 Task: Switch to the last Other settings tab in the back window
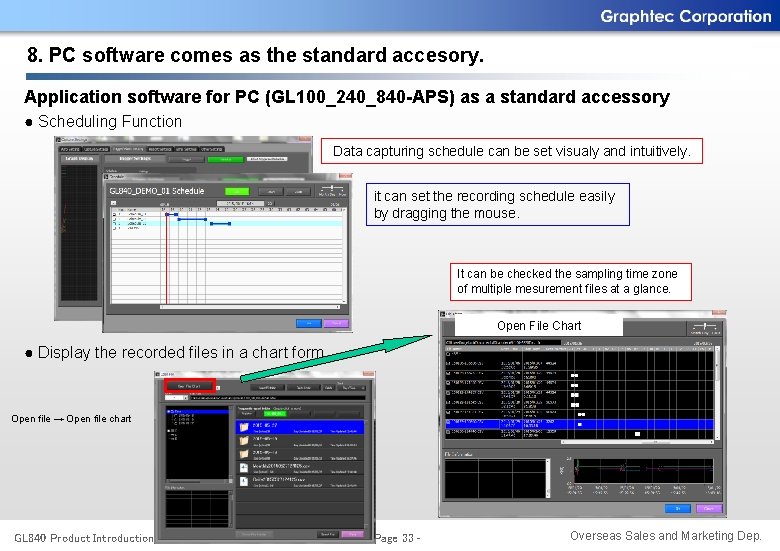pyautogui.click(x=212, y=149)
